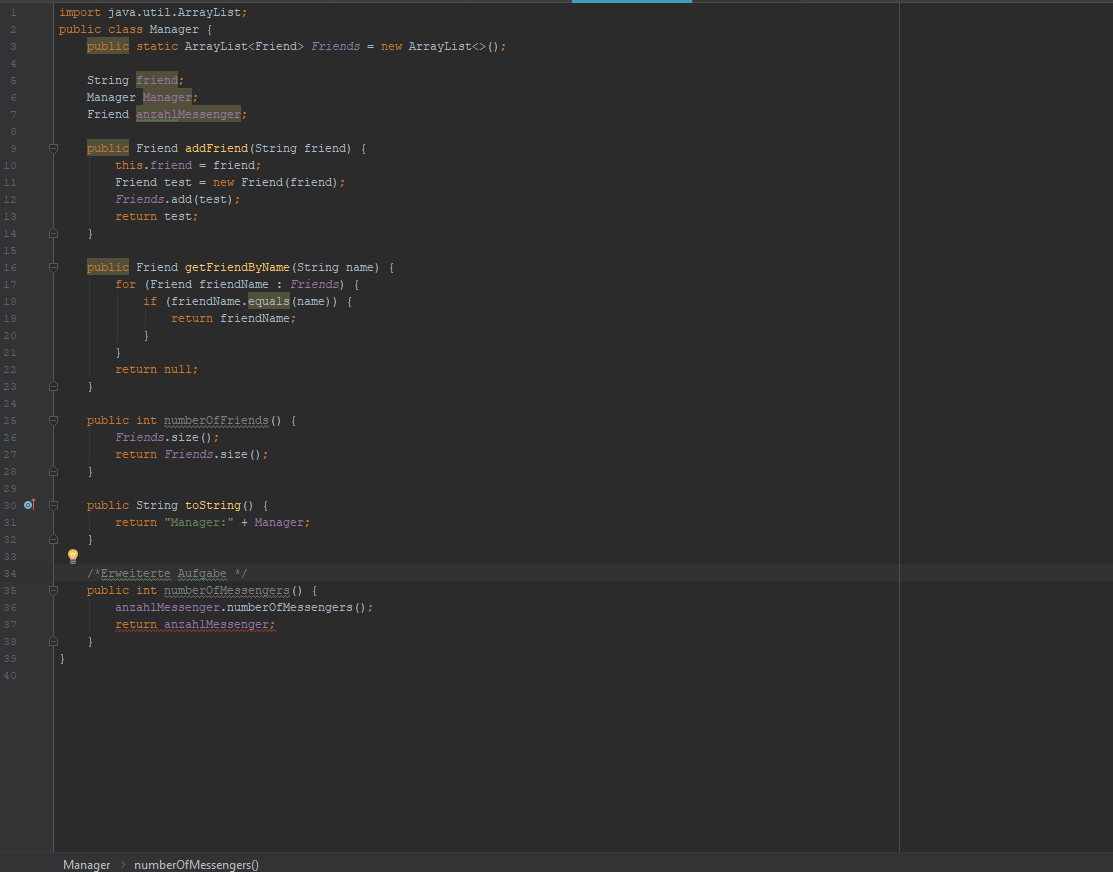The width and height of the screenshot is (1113, 872).
Task: Click the closing fold marker on line 14
Action: [x=54, y=233]
